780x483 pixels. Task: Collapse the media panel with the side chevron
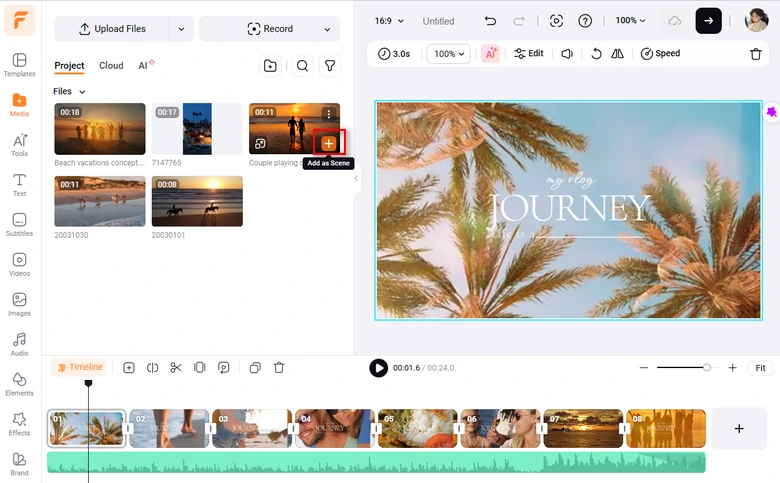pos(356,179)
